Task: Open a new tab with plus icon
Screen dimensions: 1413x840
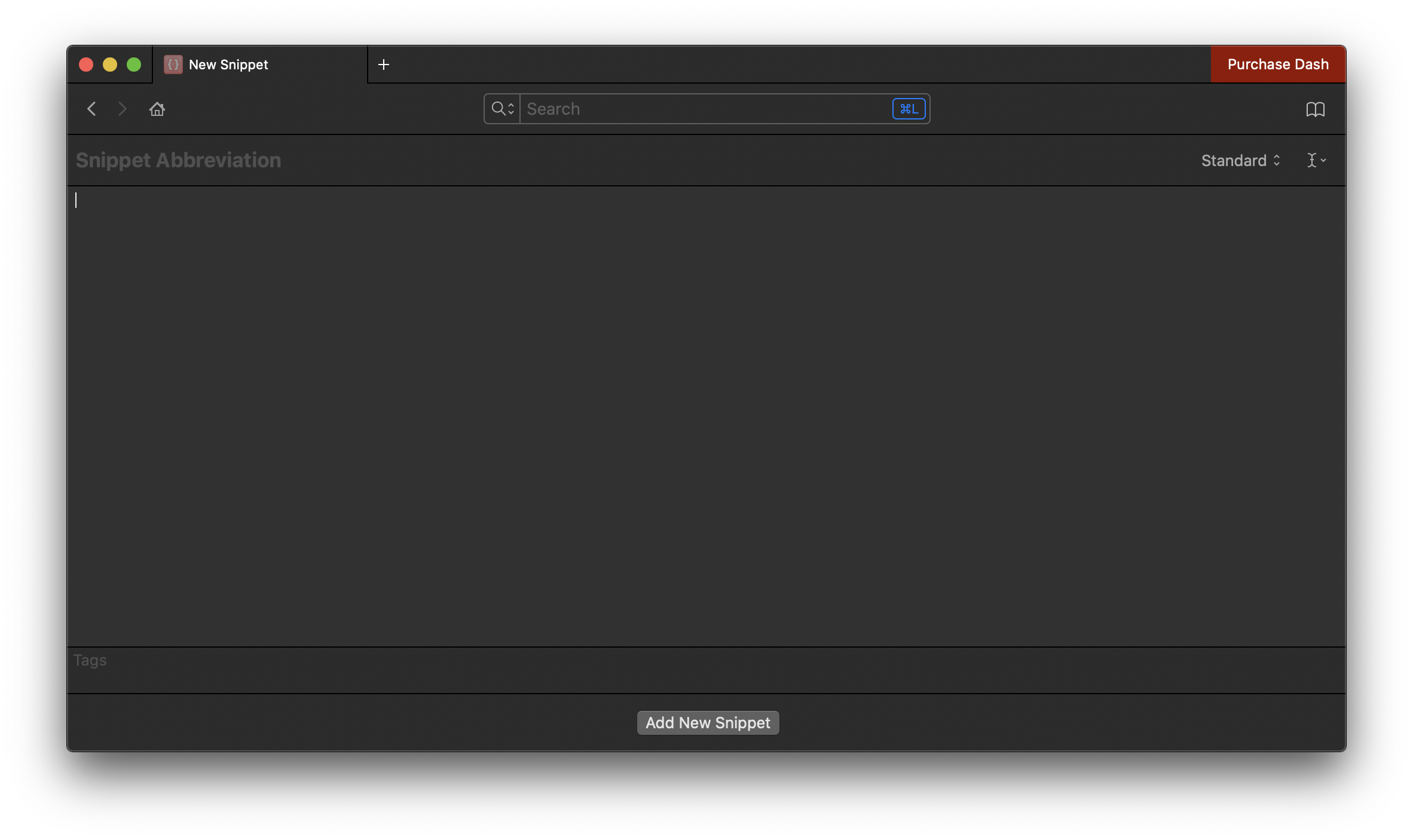Action: click(x=384, y=65)
